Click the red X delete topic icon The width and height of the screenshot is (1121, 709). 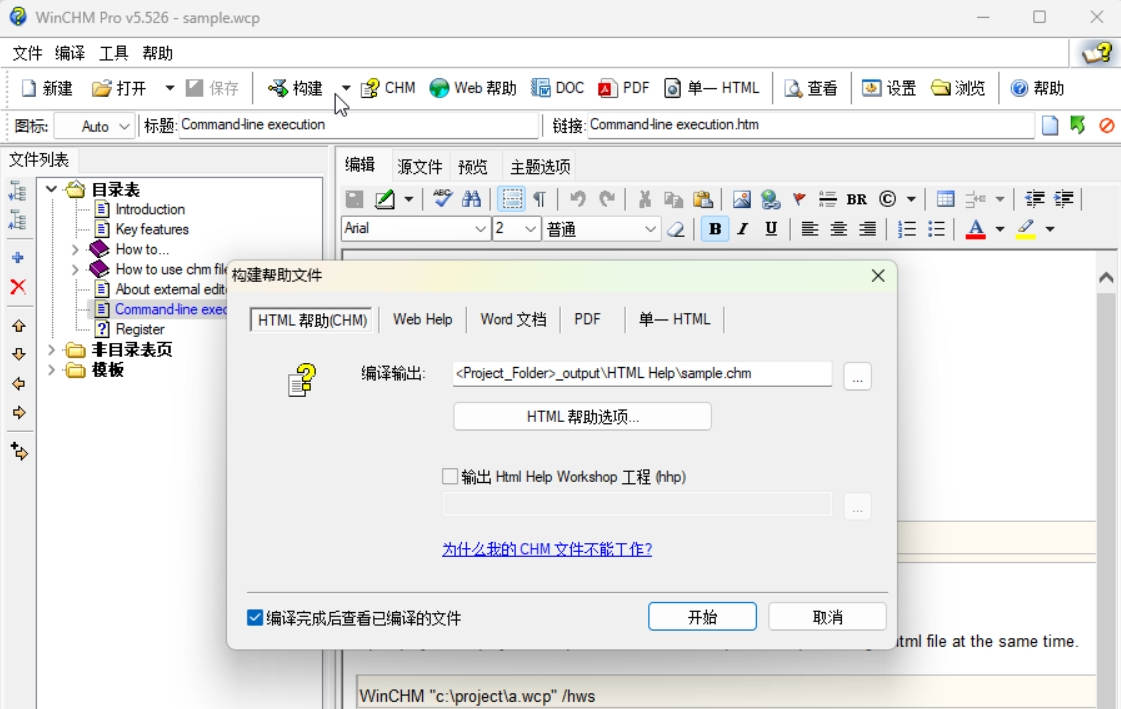[x=18, y=287]
